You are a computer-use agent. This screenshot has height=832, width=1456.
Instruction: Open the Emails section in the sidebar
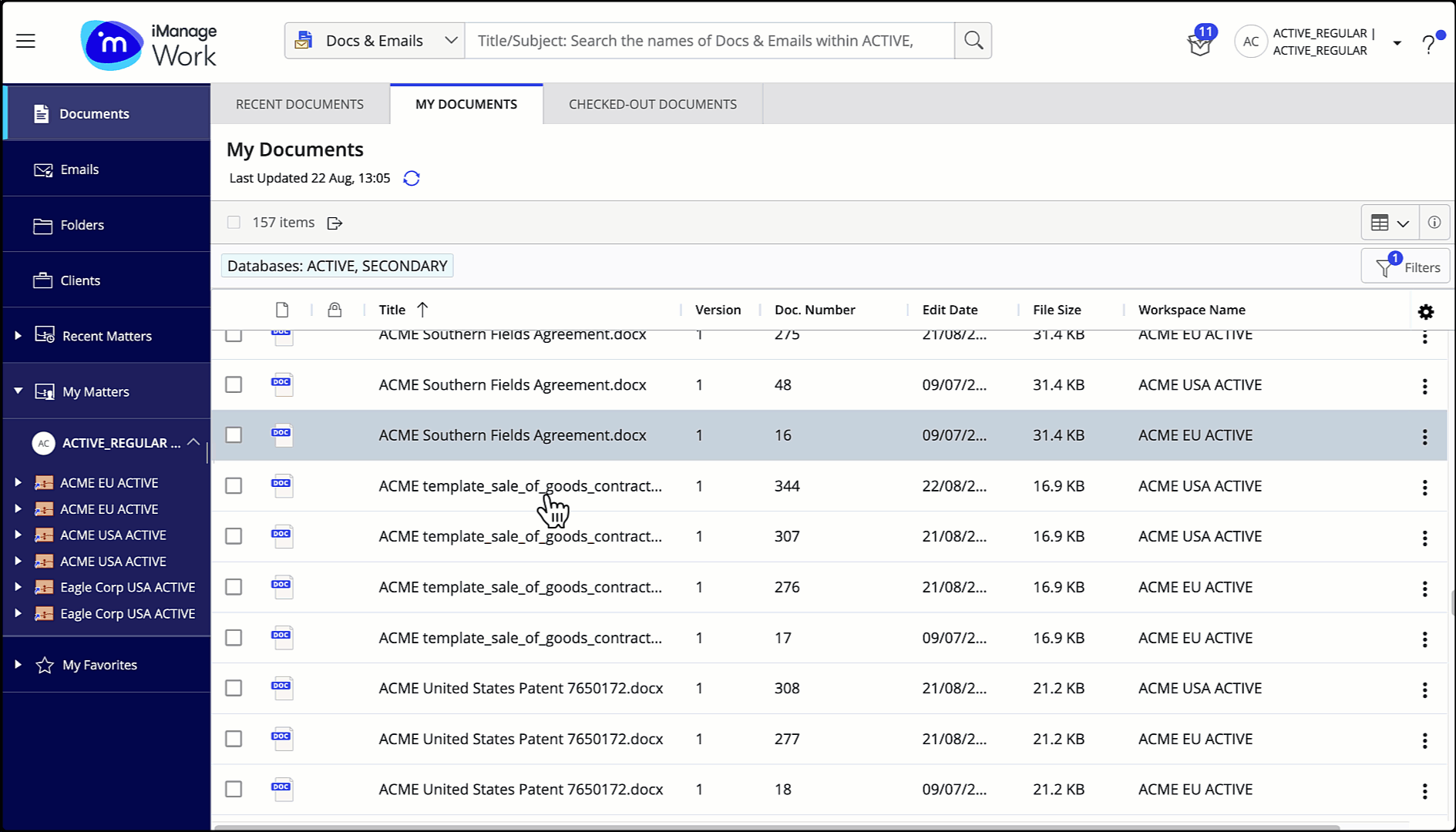pos(79,169)
